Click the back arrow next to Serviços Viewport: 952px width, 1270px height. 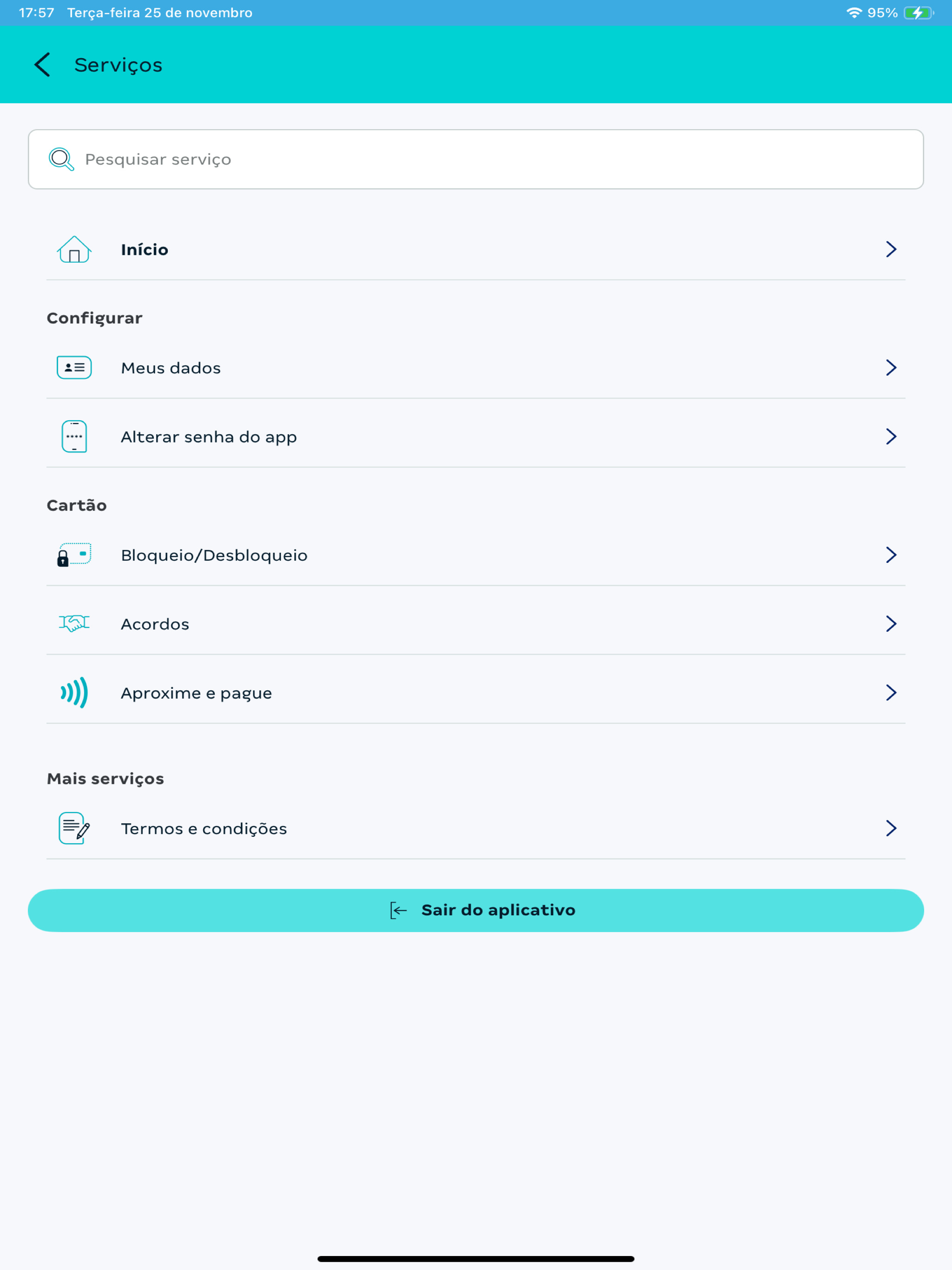tap(42, 64)
